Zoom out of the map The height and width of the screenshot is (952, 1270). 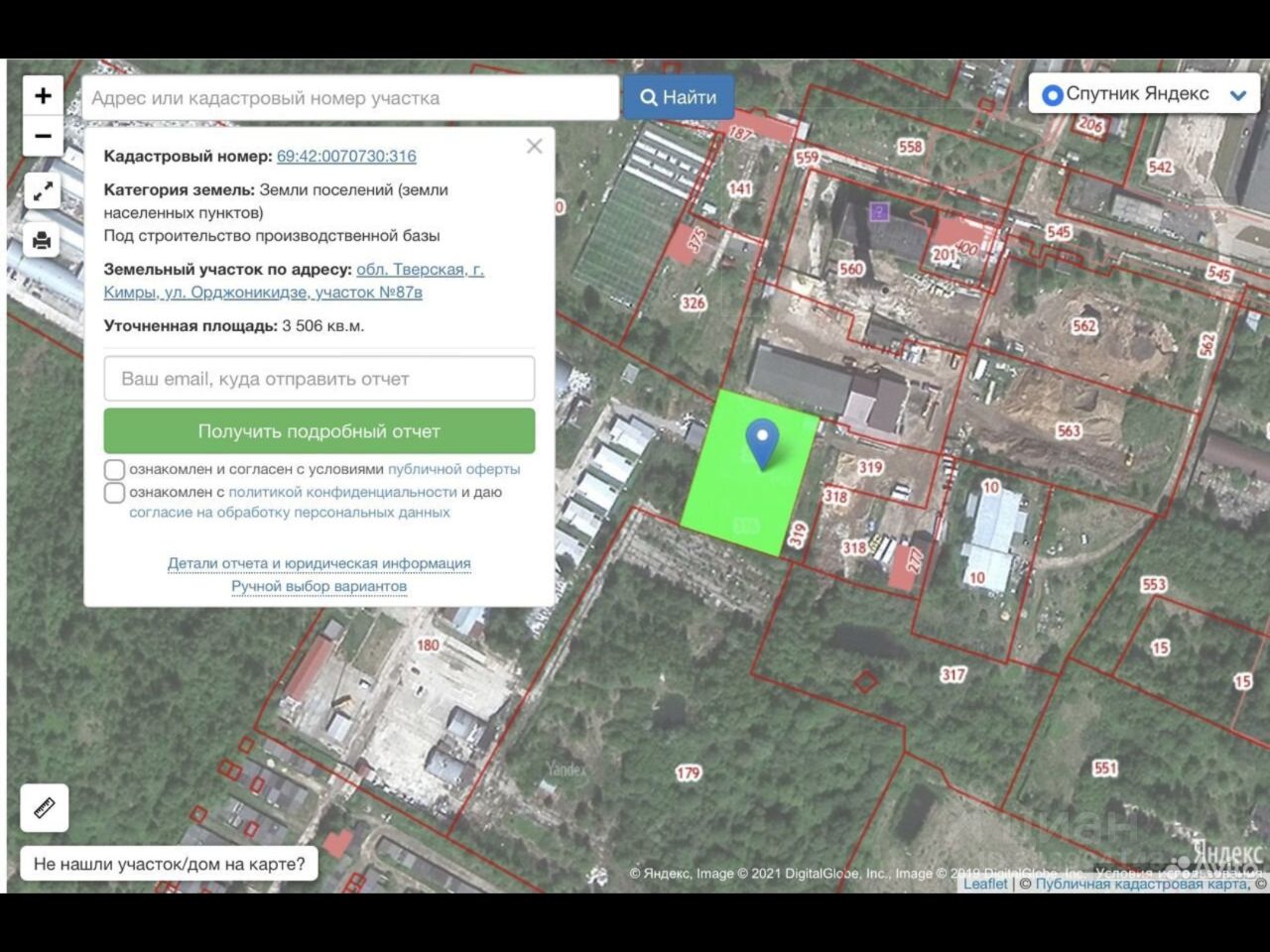point(43,136)
